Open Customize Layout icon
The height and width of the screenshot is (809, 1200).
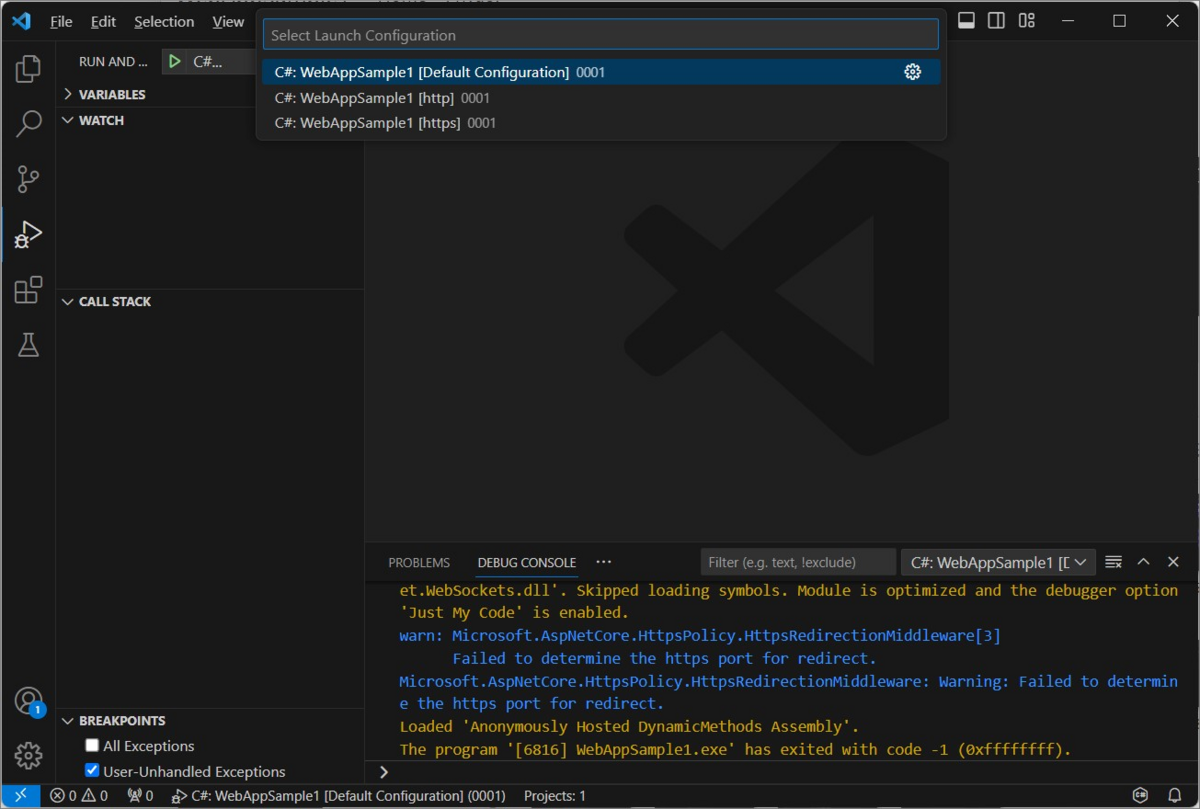coord(1027,21)
